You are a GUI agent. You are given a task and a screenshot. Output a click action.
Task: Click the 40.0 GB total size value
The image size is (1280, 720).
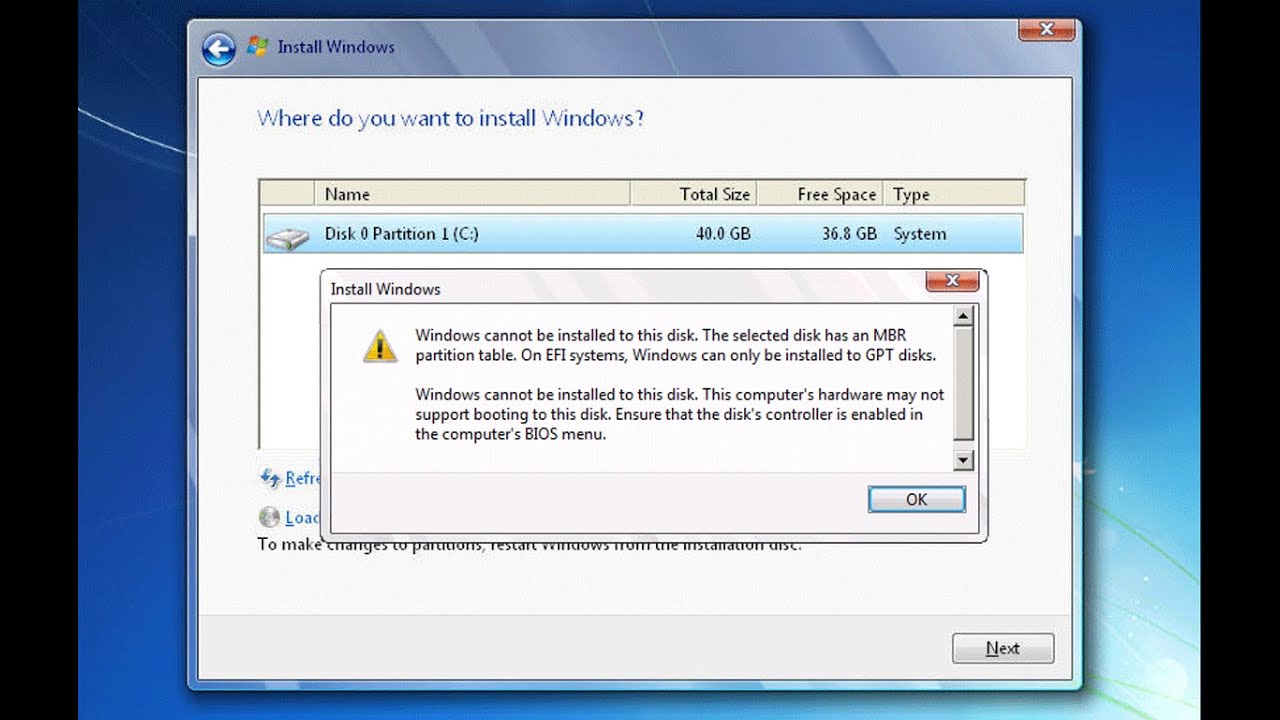tap(723, 234)
